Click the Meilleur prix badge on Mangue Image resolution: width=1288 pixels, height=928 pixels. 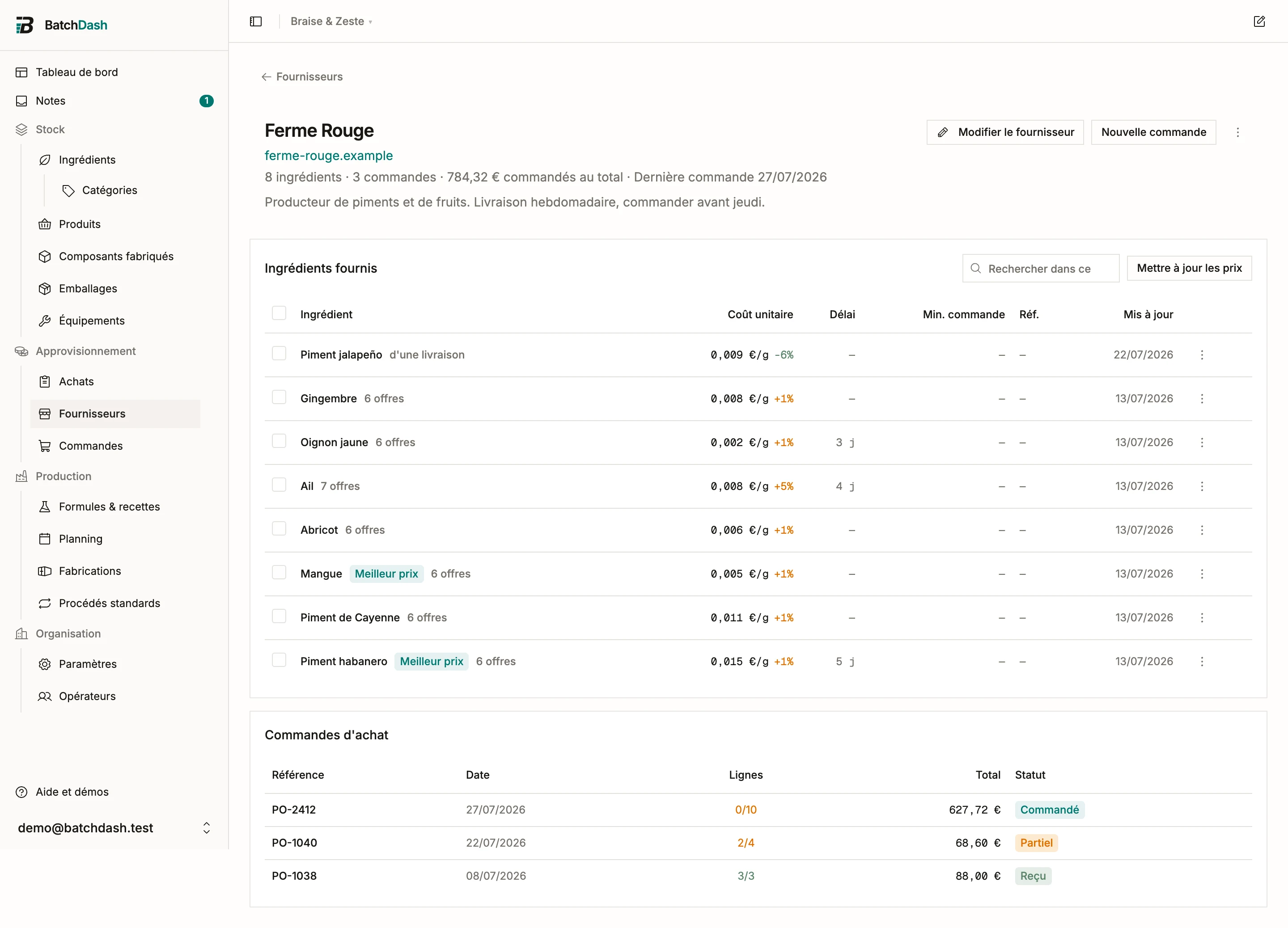pyautogui.click(x=386, y=574)
